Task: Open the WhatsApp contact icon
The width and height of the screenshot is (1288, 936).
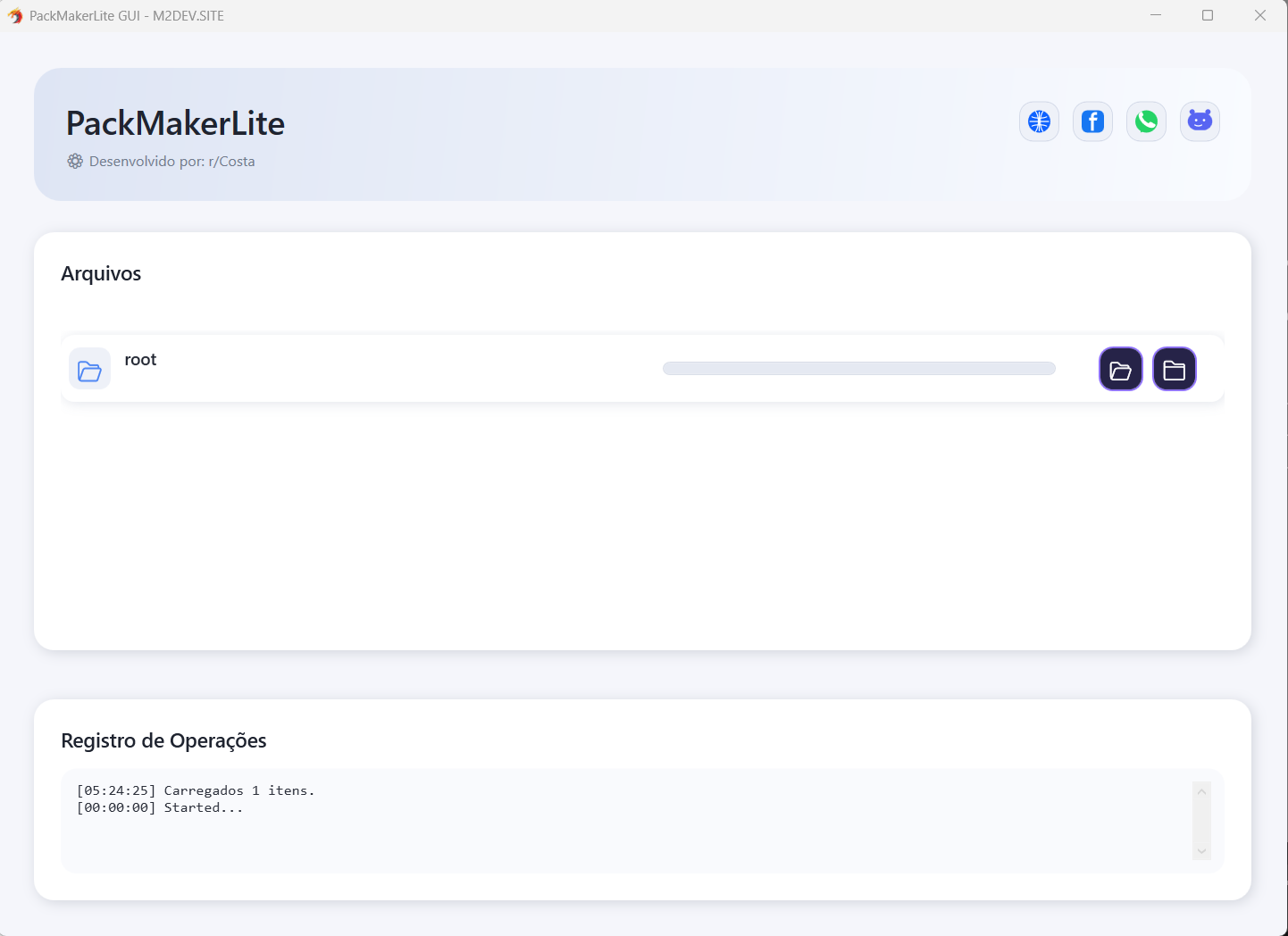Action: click(x=1146, y=121)
